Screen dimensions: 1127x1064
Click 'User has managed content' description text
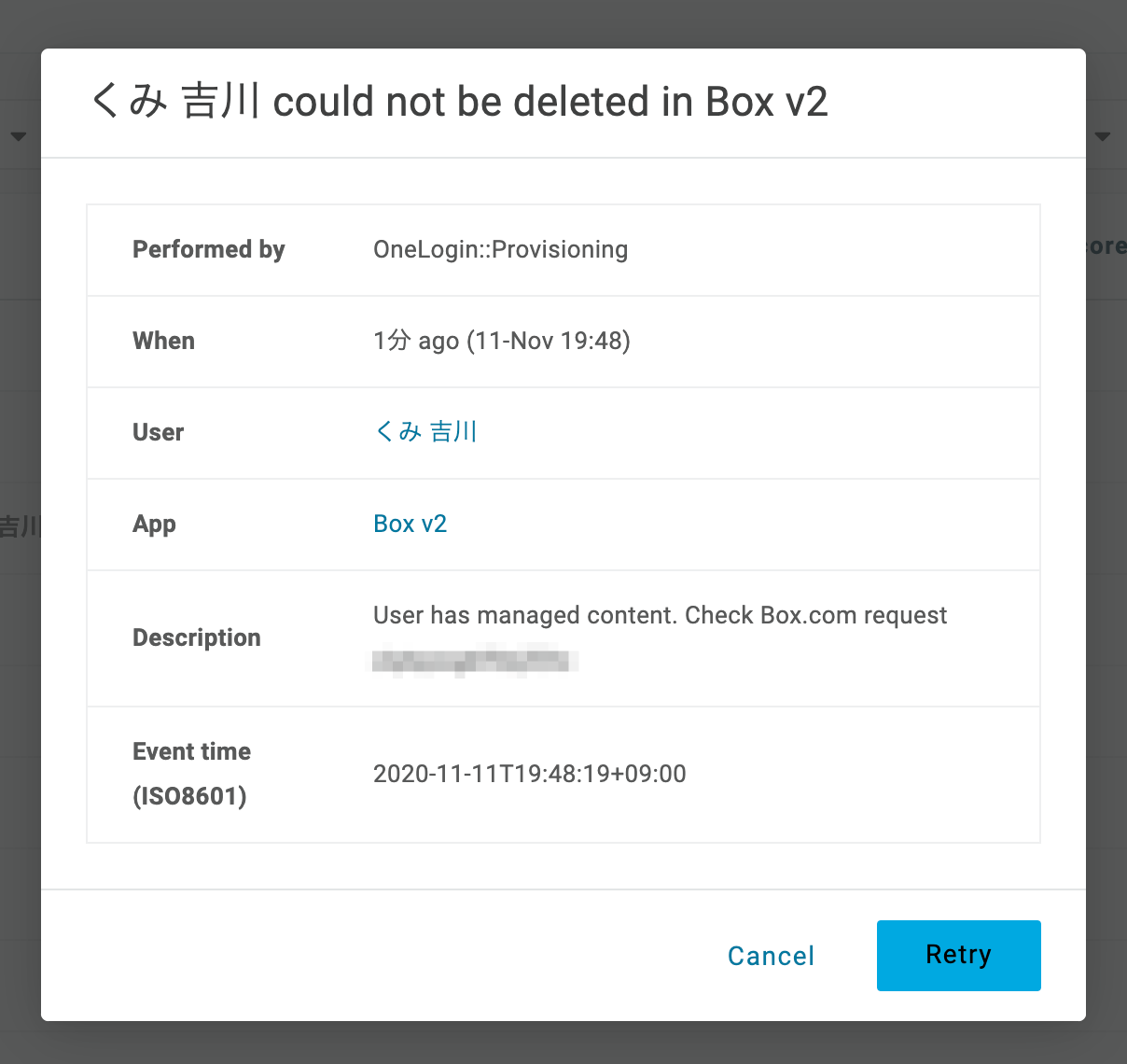click(x=660, y=615)
